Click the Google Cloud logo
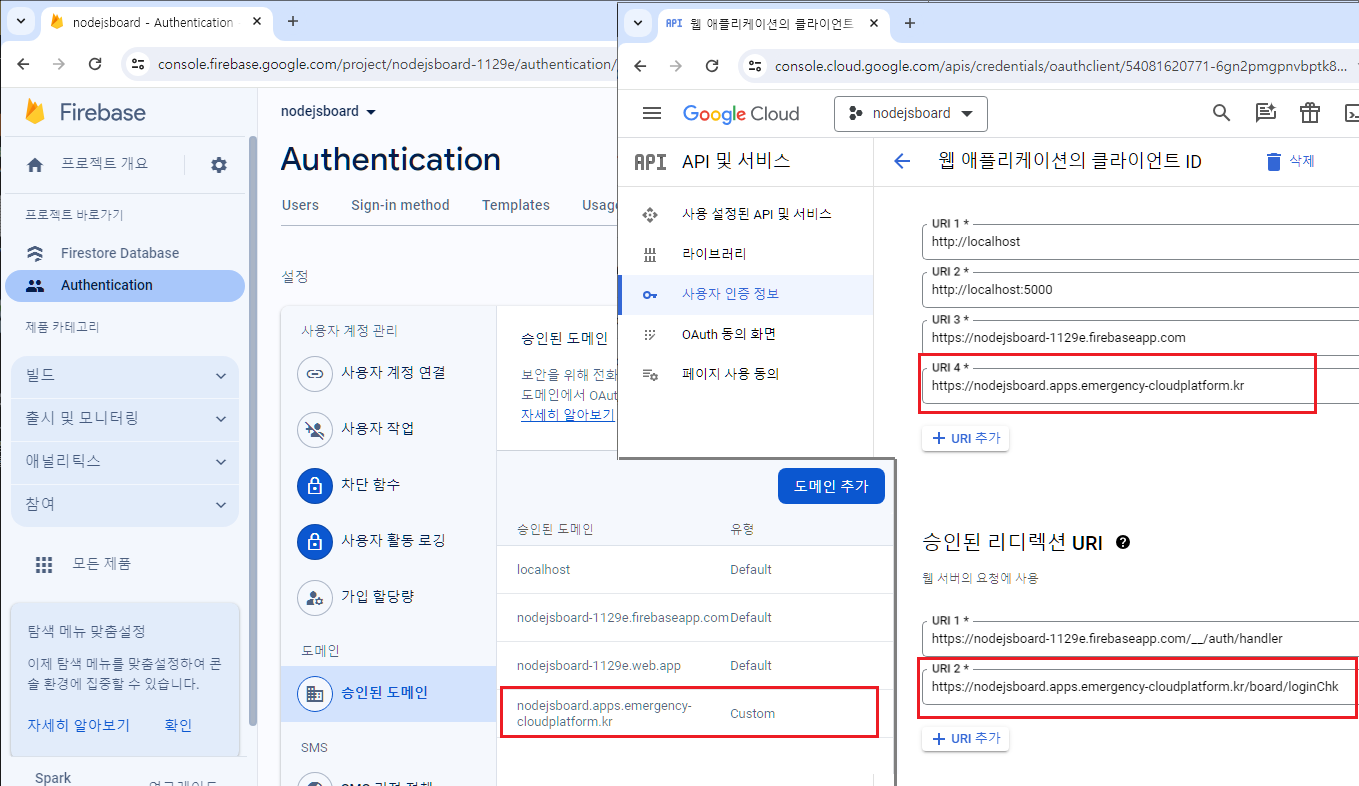The width and height of the screenshot is (1359, 786). click(x=741, y=114)
